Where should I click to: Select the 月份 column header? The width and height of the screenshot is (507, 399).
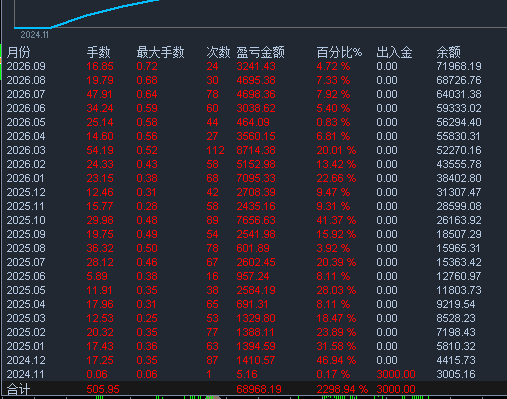pos(19,52)
